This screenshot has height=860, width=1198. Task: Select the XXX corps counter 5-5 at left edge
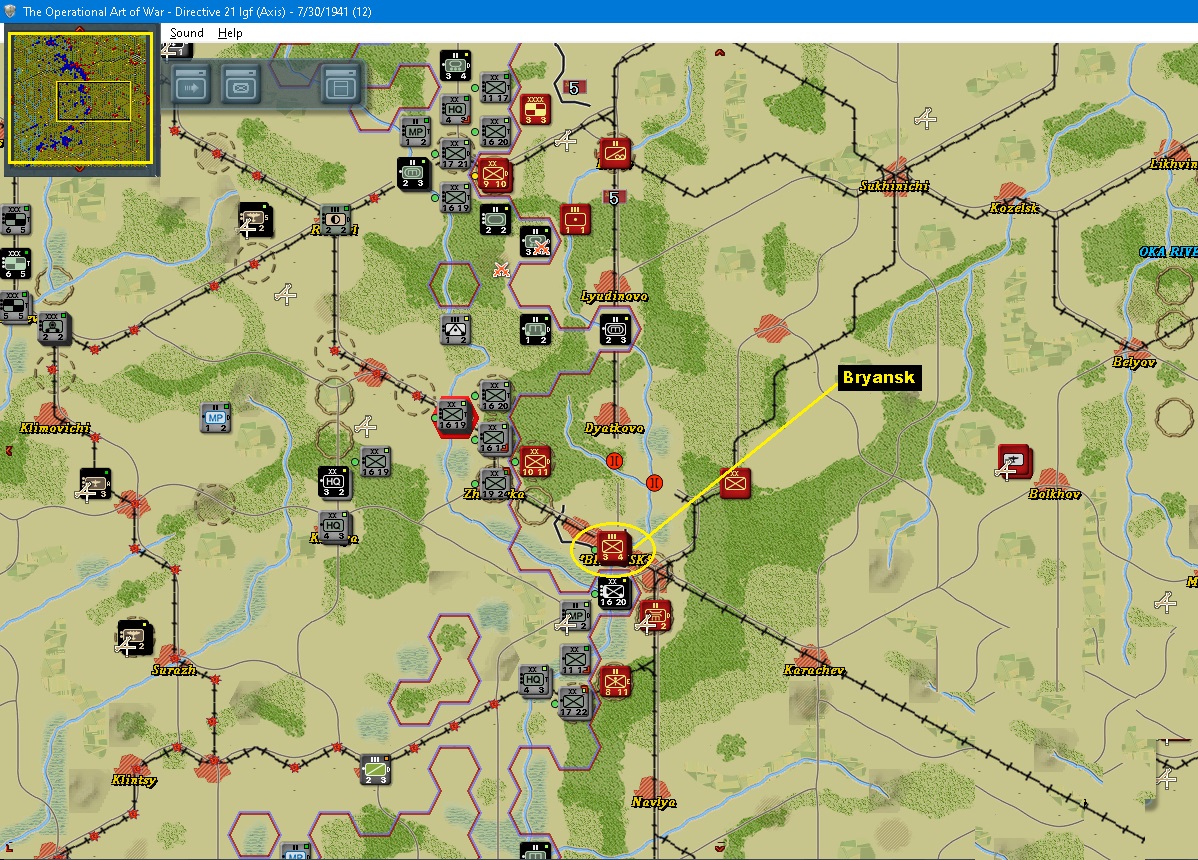click(15, 307)
